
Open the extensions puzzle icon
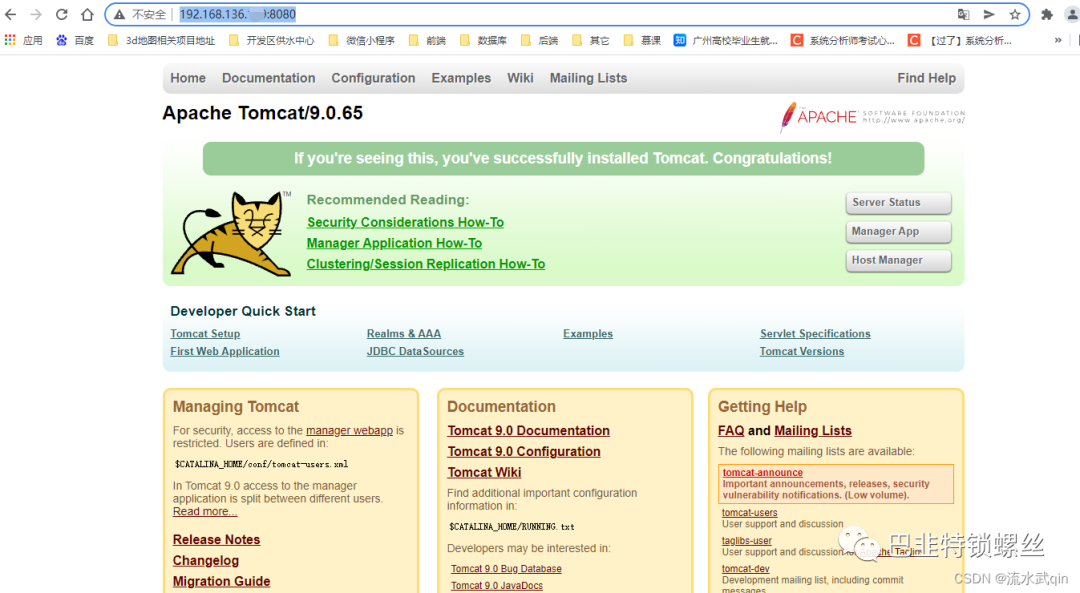pyautogui.click(x=1047, y=14)
